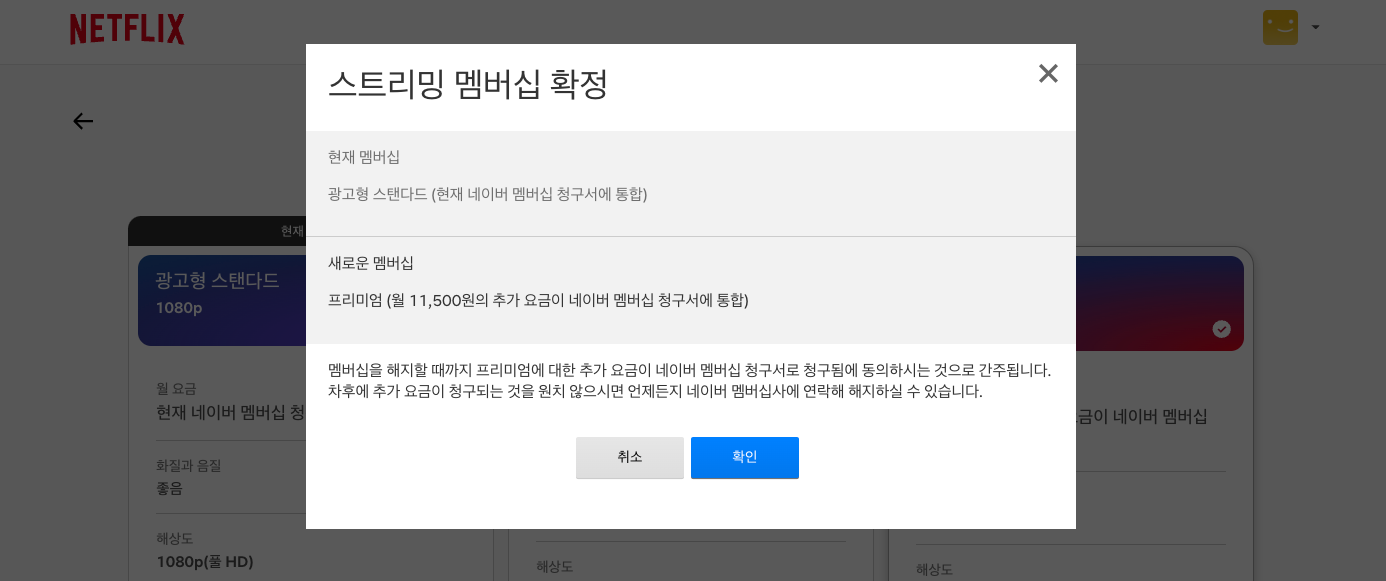Image resolution: width=1386 pixels, height=581 pixels.
Task: Click the 프리미엄 월 11,500원 text line
Action: pos(538,300)
